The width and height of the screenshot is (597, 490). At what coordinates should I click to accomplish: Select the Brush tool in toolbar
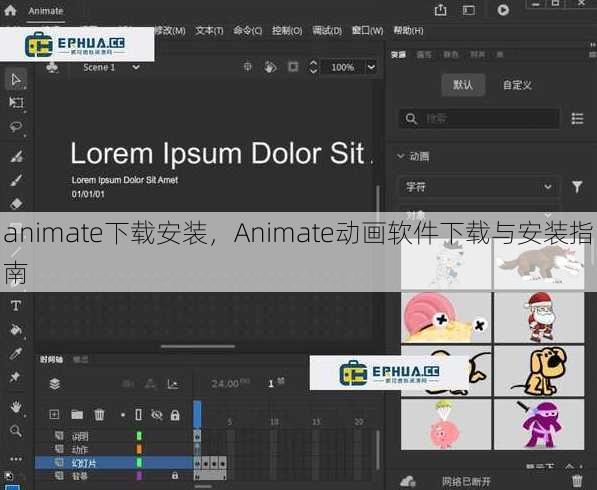point(16,180)
